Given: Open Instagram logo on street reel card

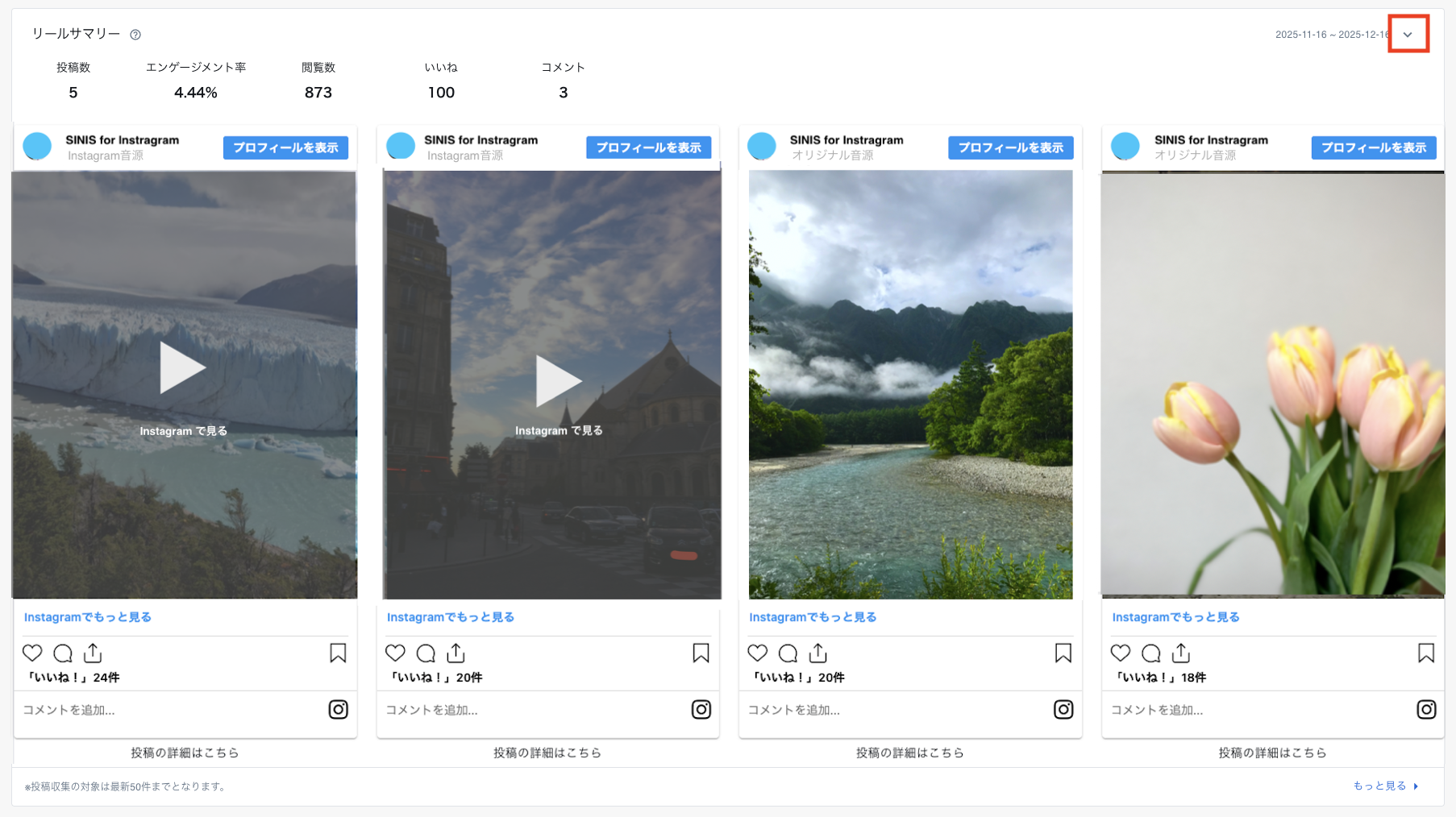Looking at the screenshot, I should click(701, 709).
